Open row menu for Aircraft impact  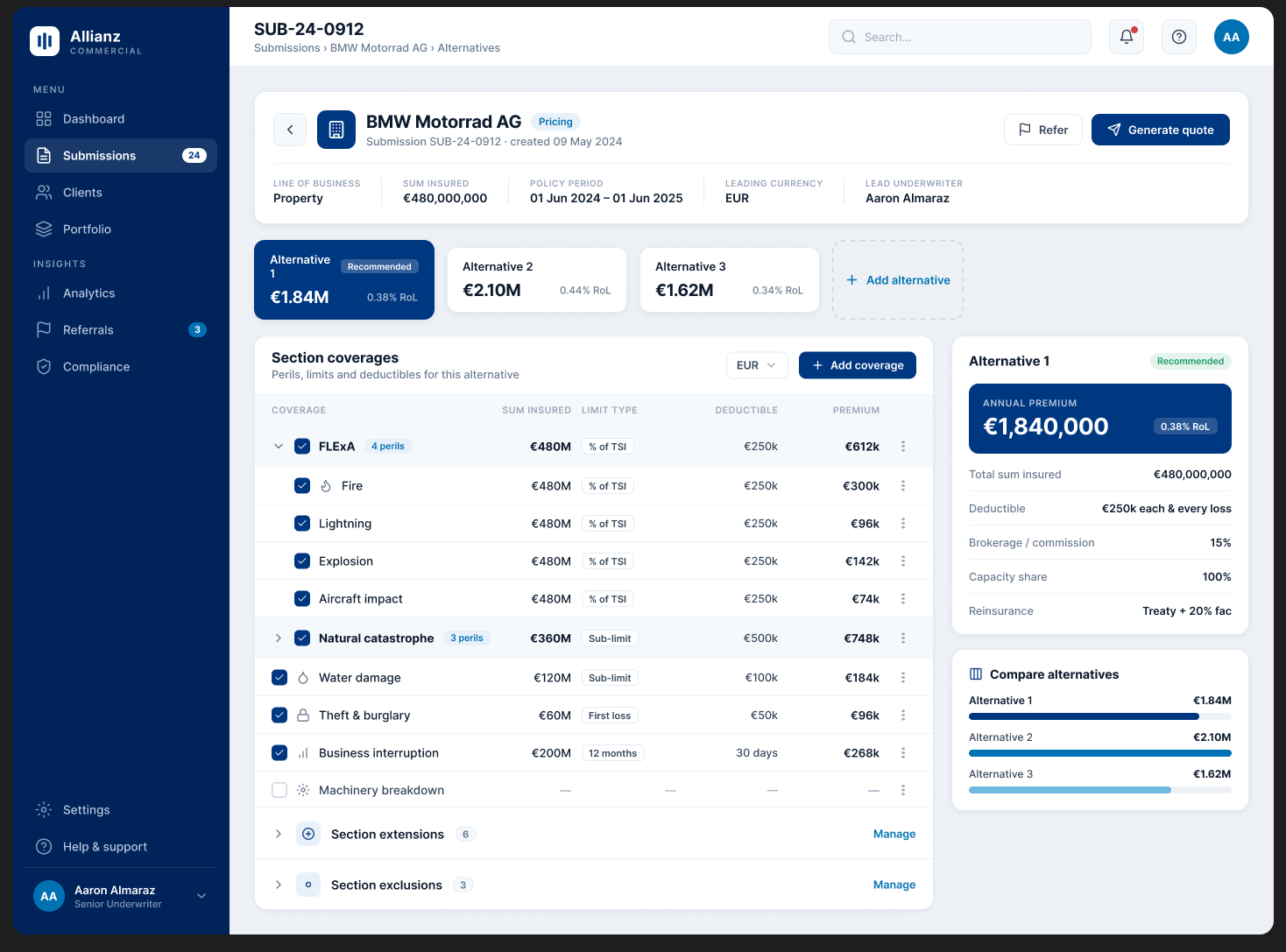[x=903, y=599]
